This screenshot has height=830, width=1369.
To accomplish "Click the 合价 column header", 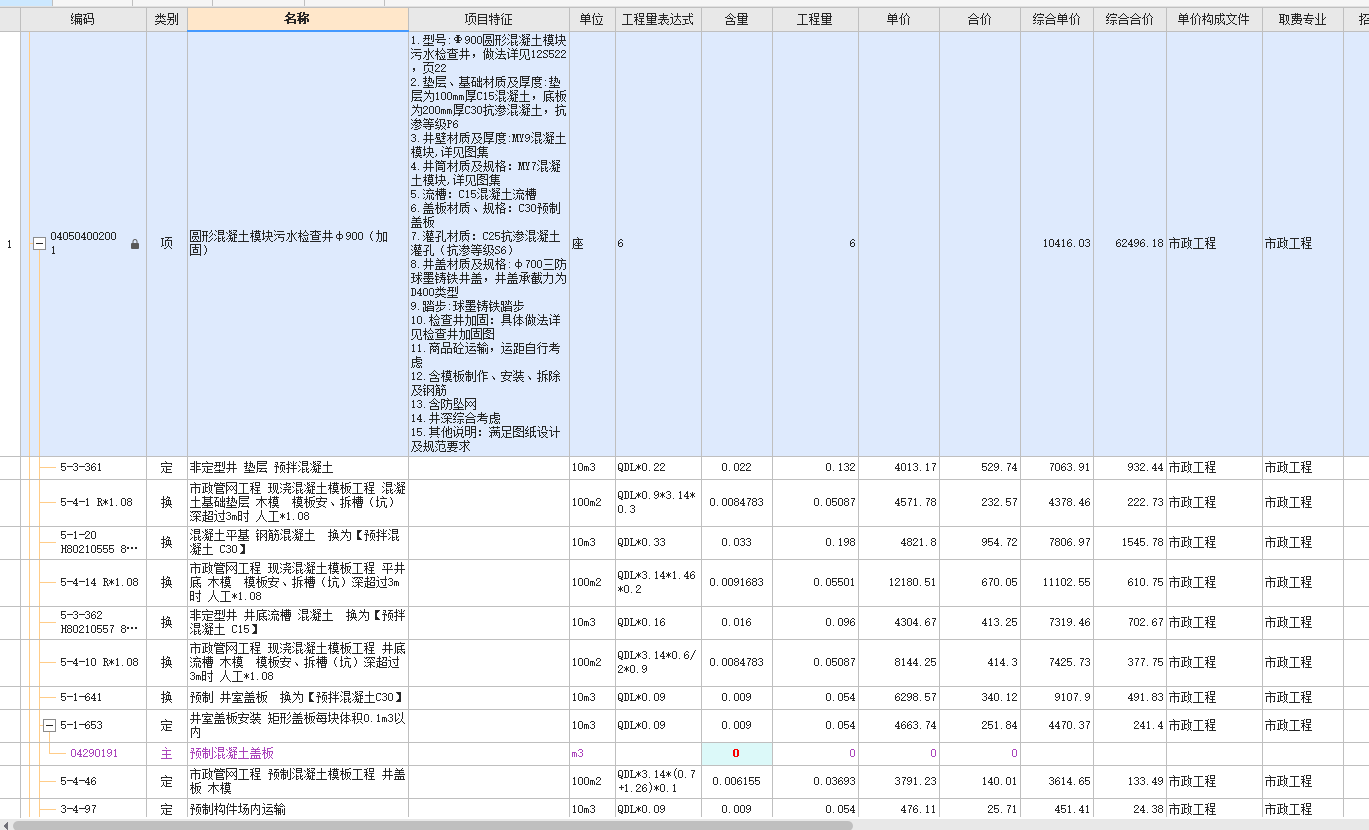I will (980, 20).
